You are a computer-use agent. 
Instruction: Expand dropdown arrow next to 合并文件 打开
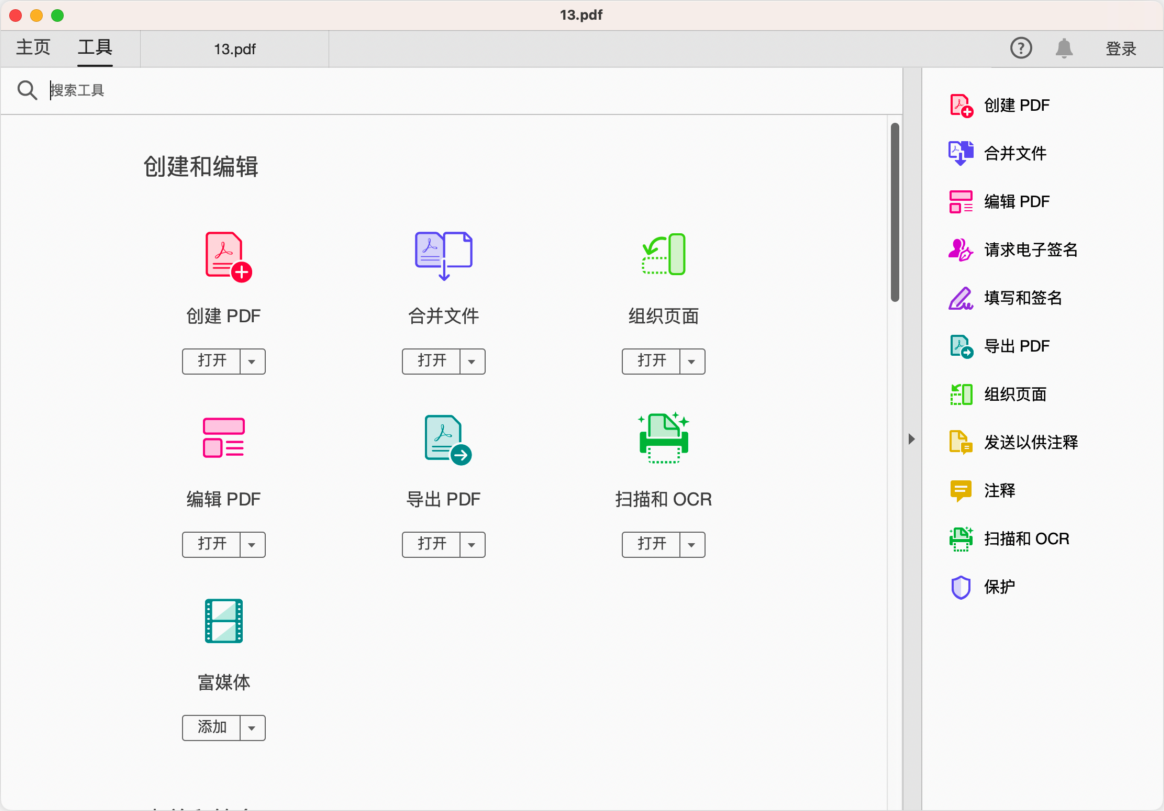[x=472, y=362]
